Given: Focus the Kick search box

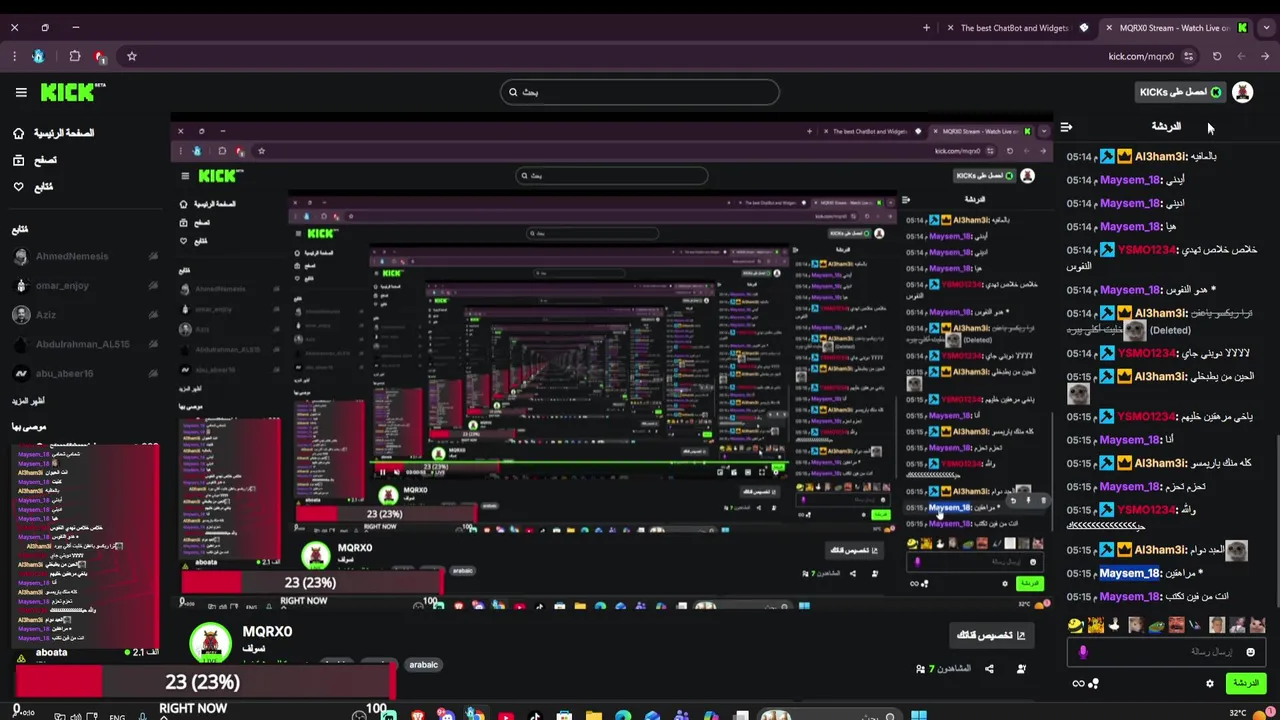Looking at the screenshot, I should (640, 92).
